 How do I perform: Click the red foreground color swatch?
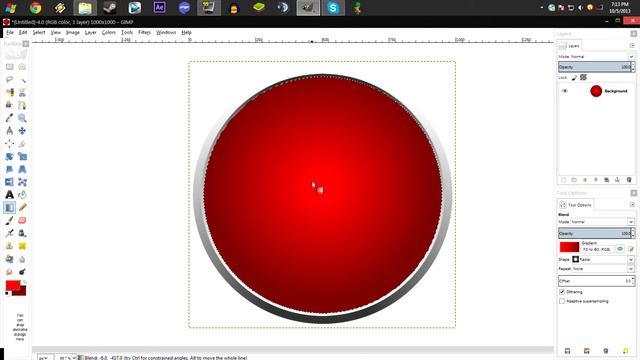[x=13, y=286]
